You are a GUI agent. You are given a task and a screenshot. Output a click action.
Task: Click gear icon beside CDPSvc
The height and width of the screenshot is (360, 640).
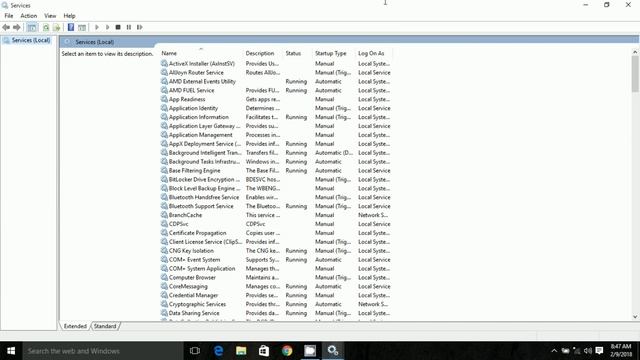[164, 224]
